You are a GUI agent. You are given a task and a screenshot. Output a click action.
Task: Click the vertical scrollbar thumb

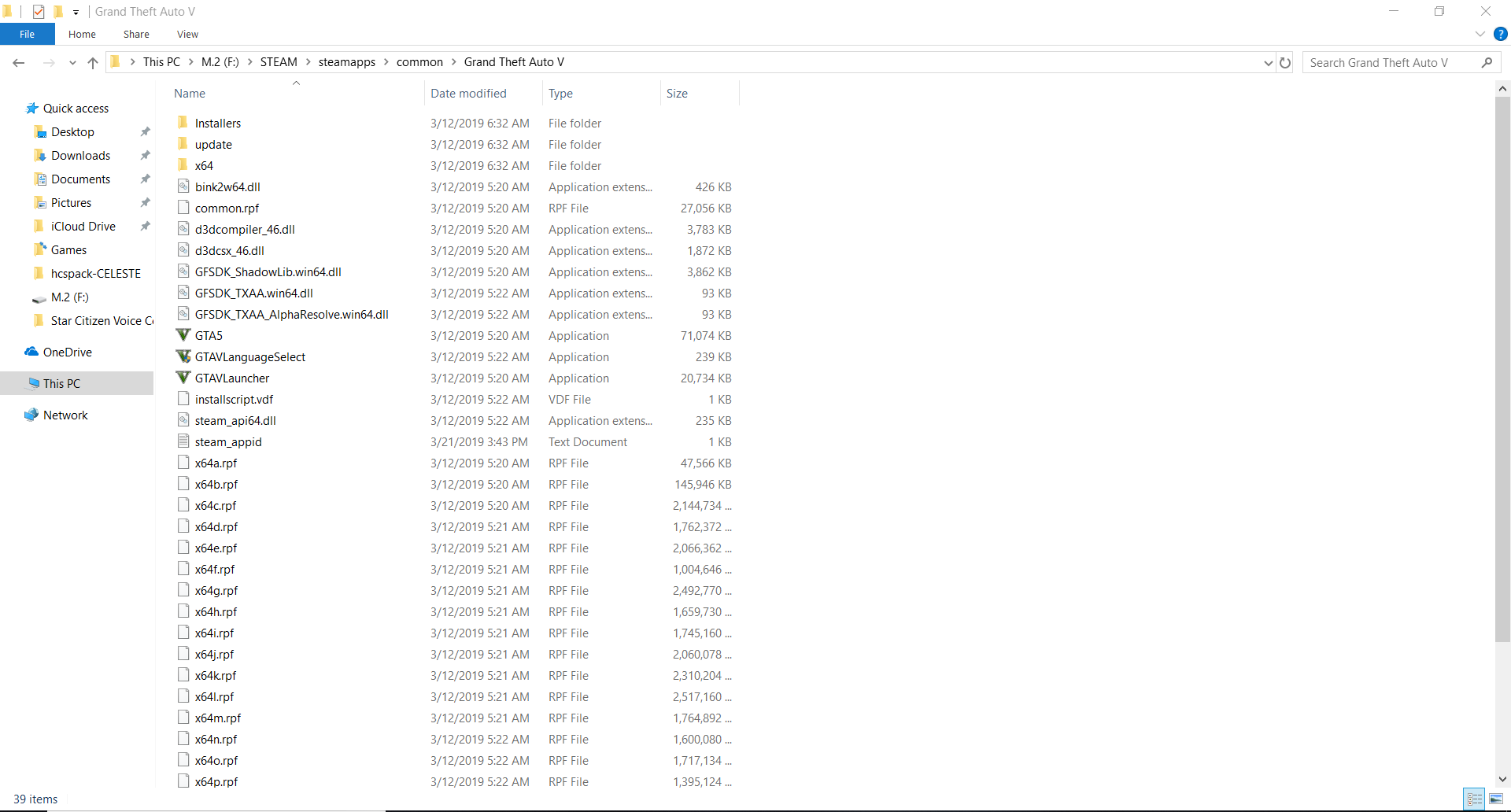1502,370
